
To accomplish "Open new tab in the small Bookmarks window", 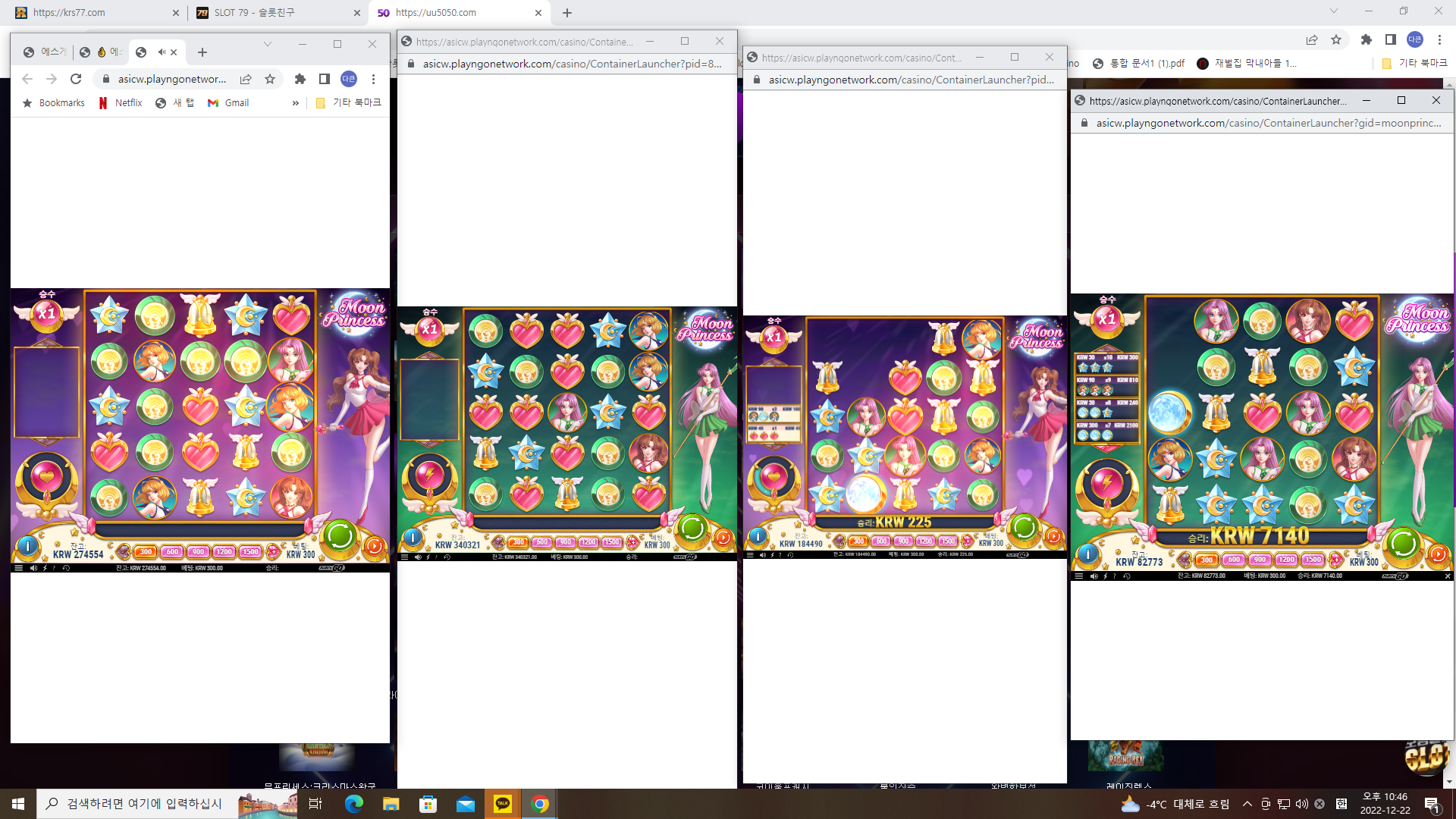I will (x=202, y=52).
